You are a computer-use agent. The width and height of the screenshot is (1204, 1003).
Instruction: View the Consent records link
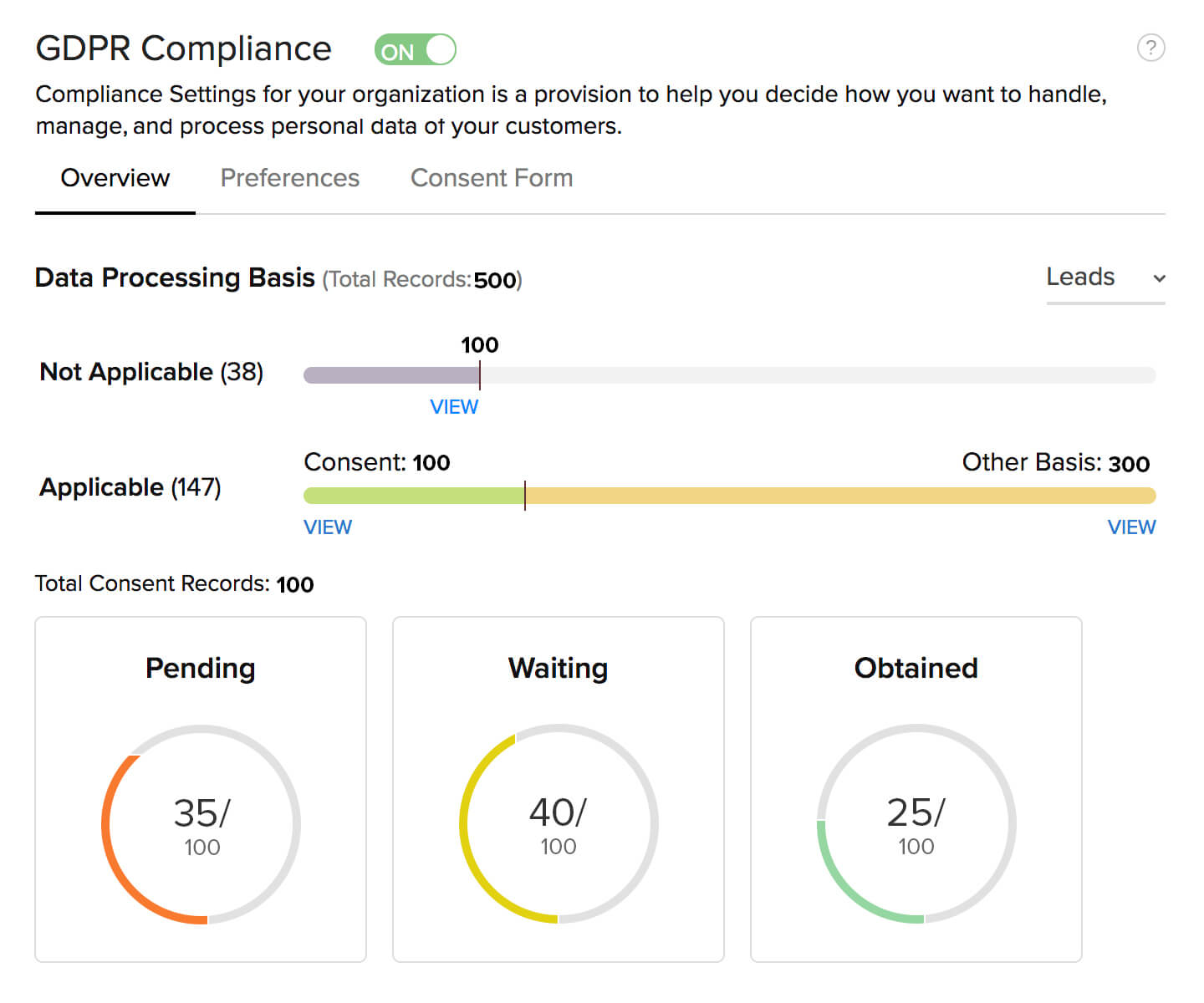pyautogui.click(x=328, y=527)
